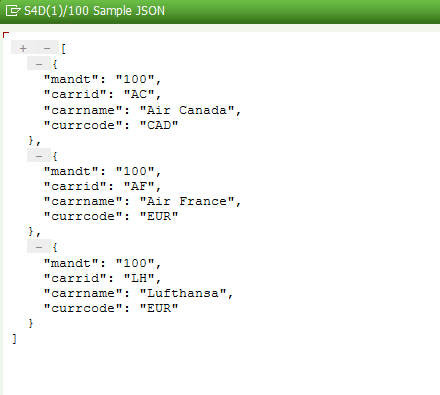Click the "Lufthansa" carrname value

click(x=183, y=293)
